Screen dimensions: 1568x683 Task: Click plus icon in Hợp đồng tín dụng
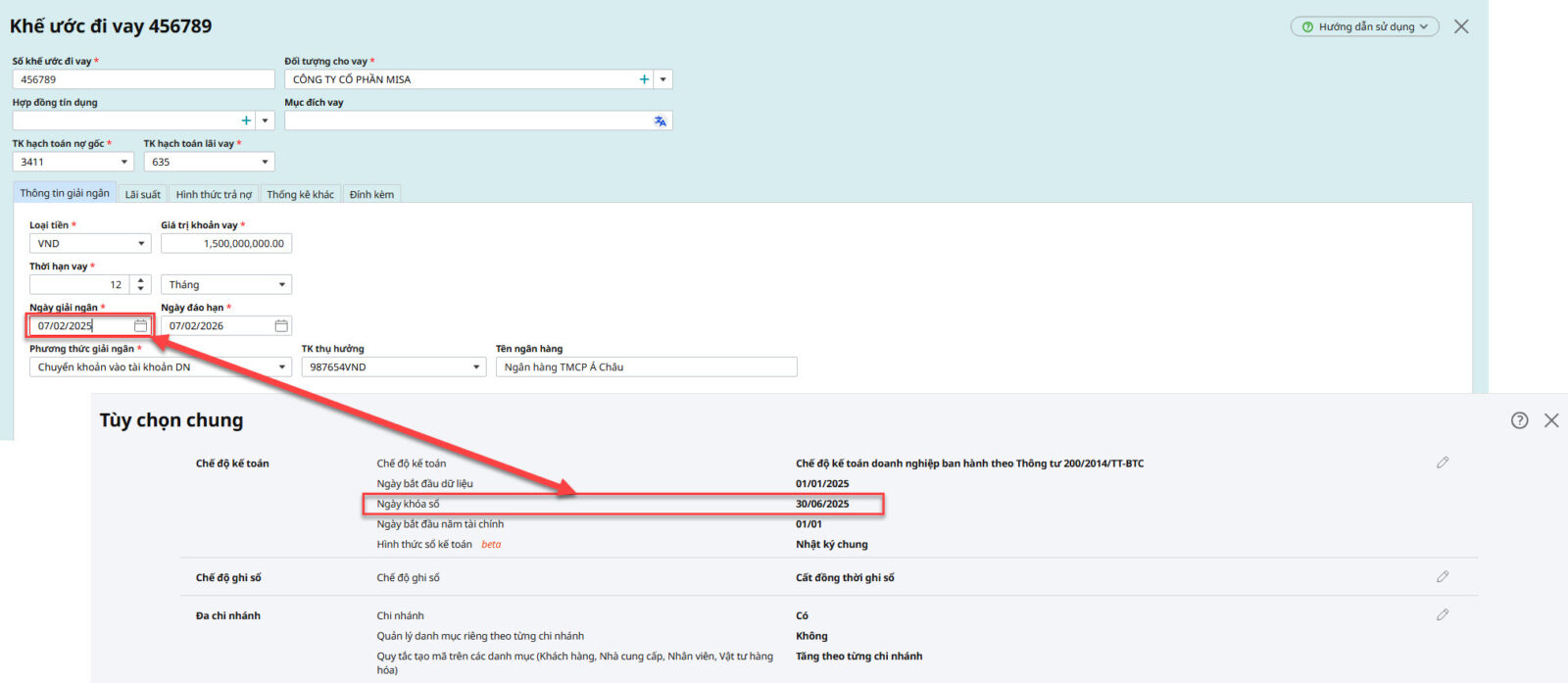point(246,121)
